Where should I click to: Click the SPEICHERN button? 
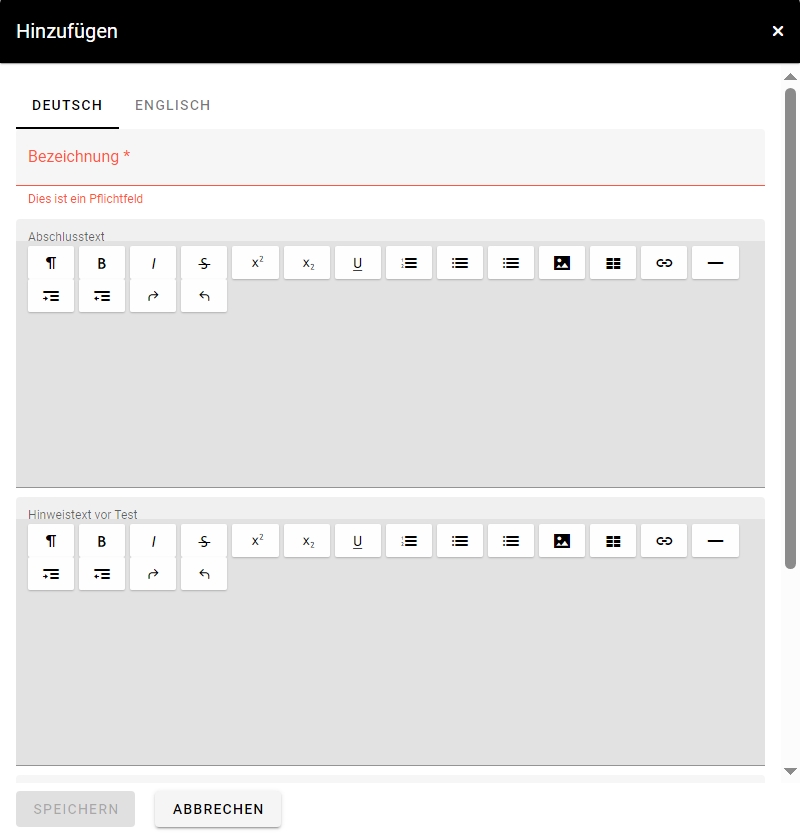(x=75, y=809)
